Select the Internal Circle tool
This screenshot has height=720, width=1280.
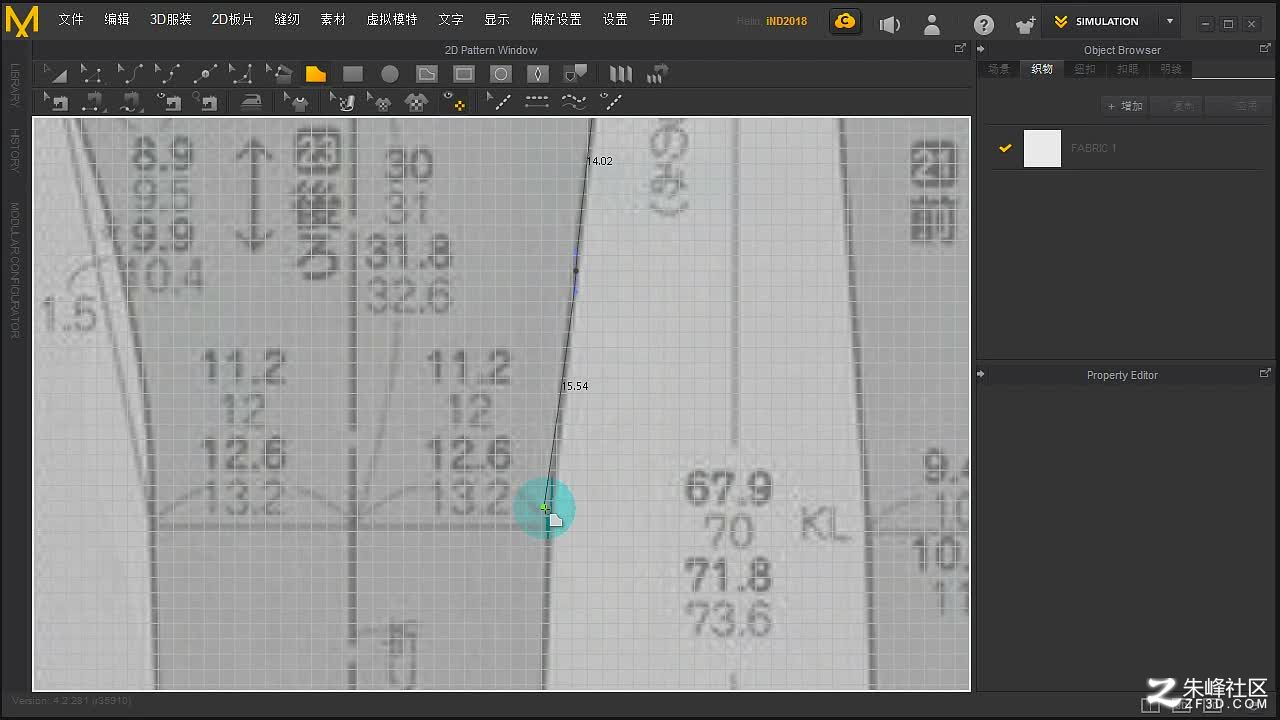click(x=501, y=74)
